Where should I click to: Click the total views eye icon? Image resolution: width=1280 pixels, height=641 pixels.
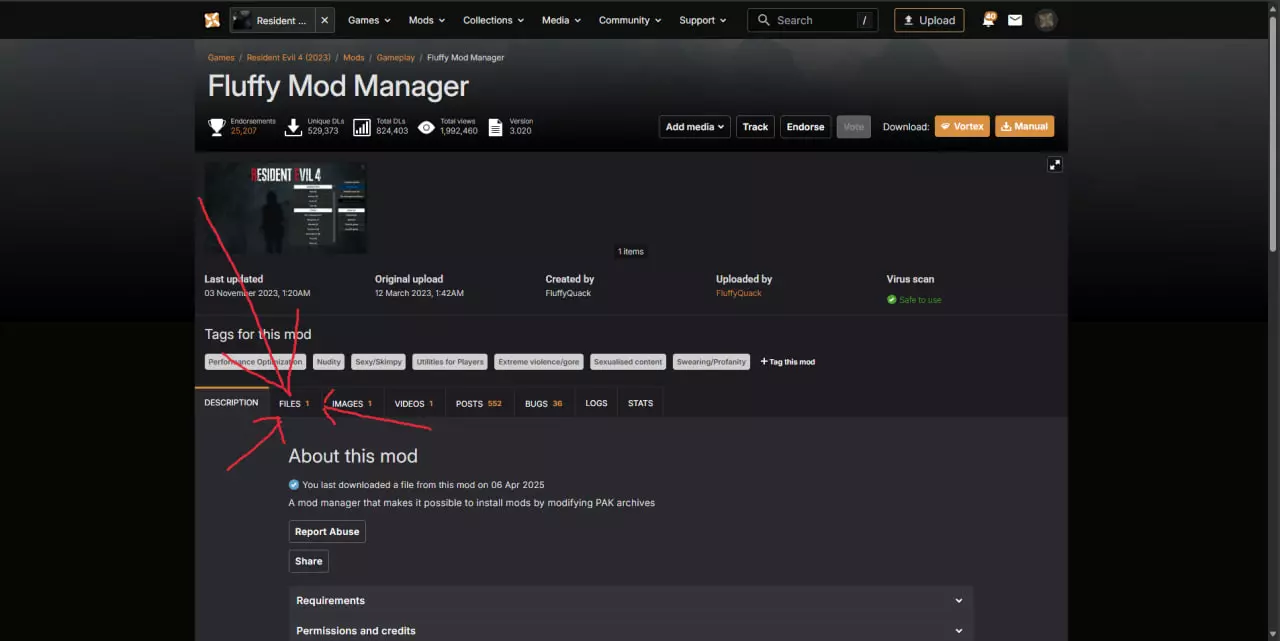click(426, 127)
